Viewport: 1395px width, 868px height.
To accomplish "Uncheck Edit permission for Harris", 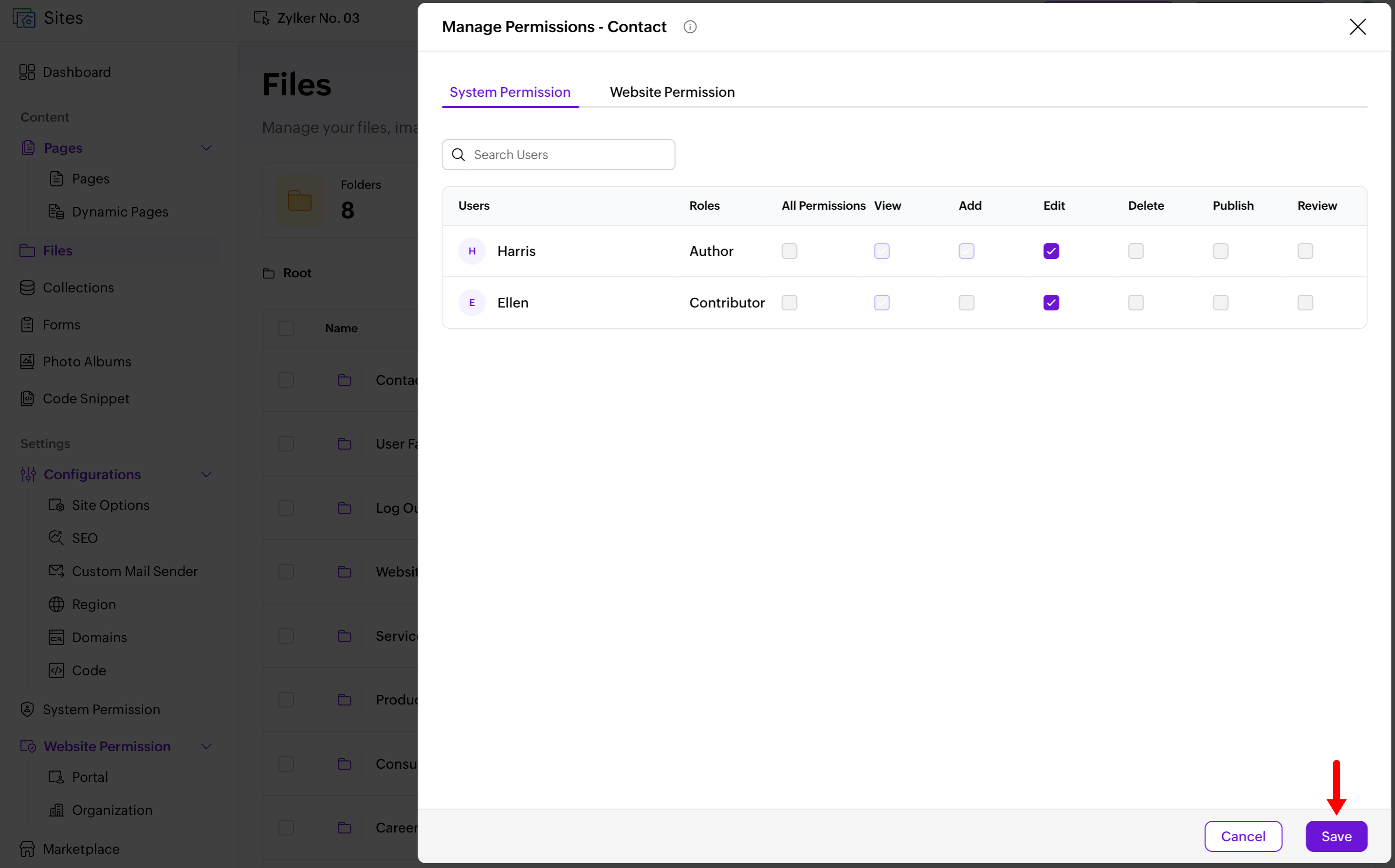I will pos(1051,251).
